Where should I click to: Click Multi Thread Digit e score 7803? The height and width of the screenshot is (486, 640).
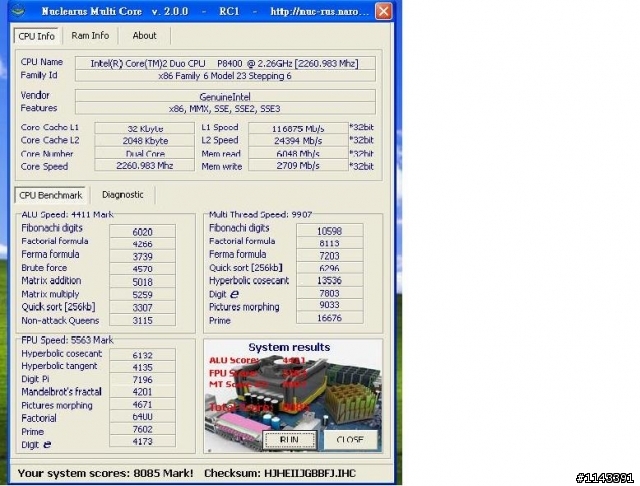(x=329, y=293)
